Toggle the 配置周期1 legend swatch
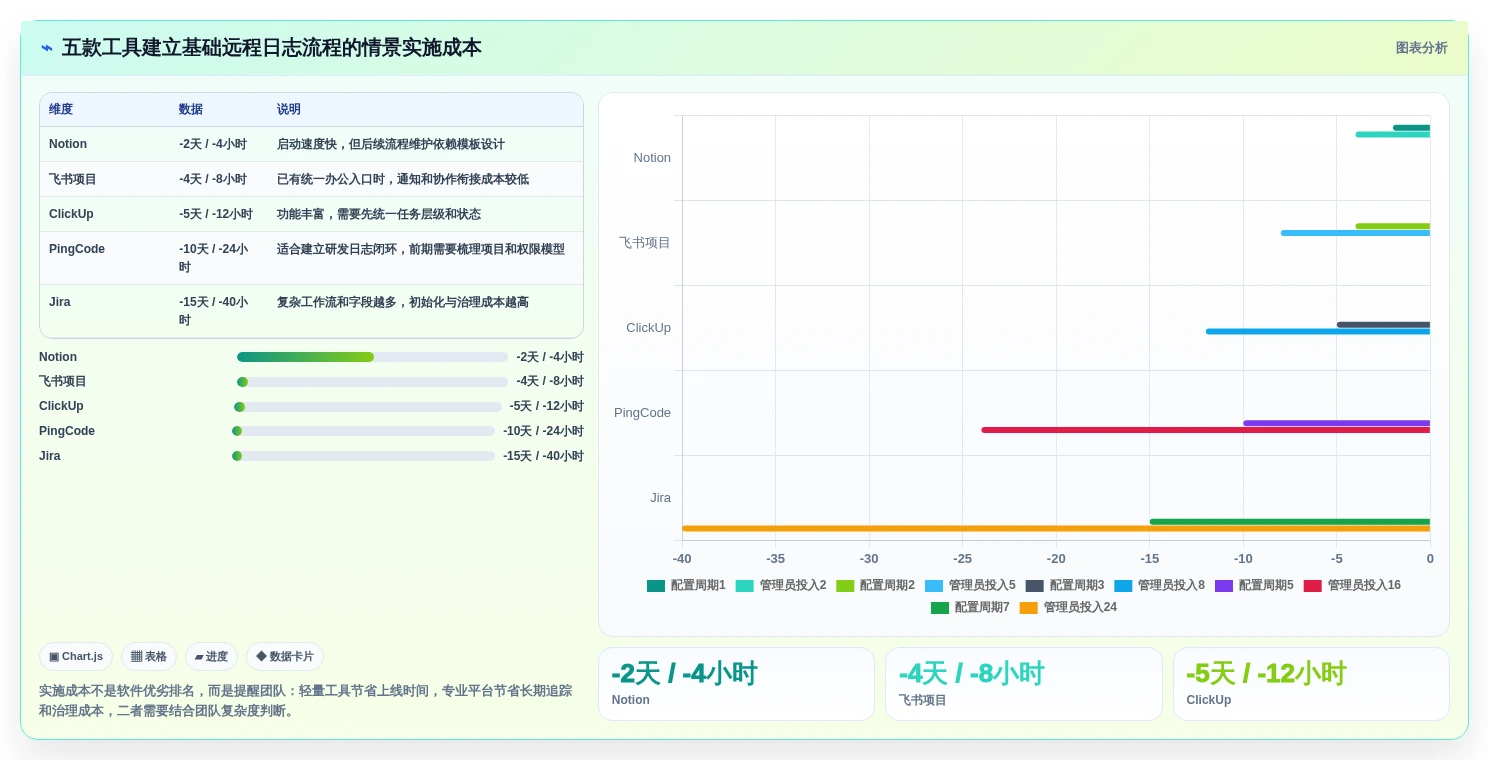The width and height of the screenshot is (1489, 760). click(x=655, y=586)
